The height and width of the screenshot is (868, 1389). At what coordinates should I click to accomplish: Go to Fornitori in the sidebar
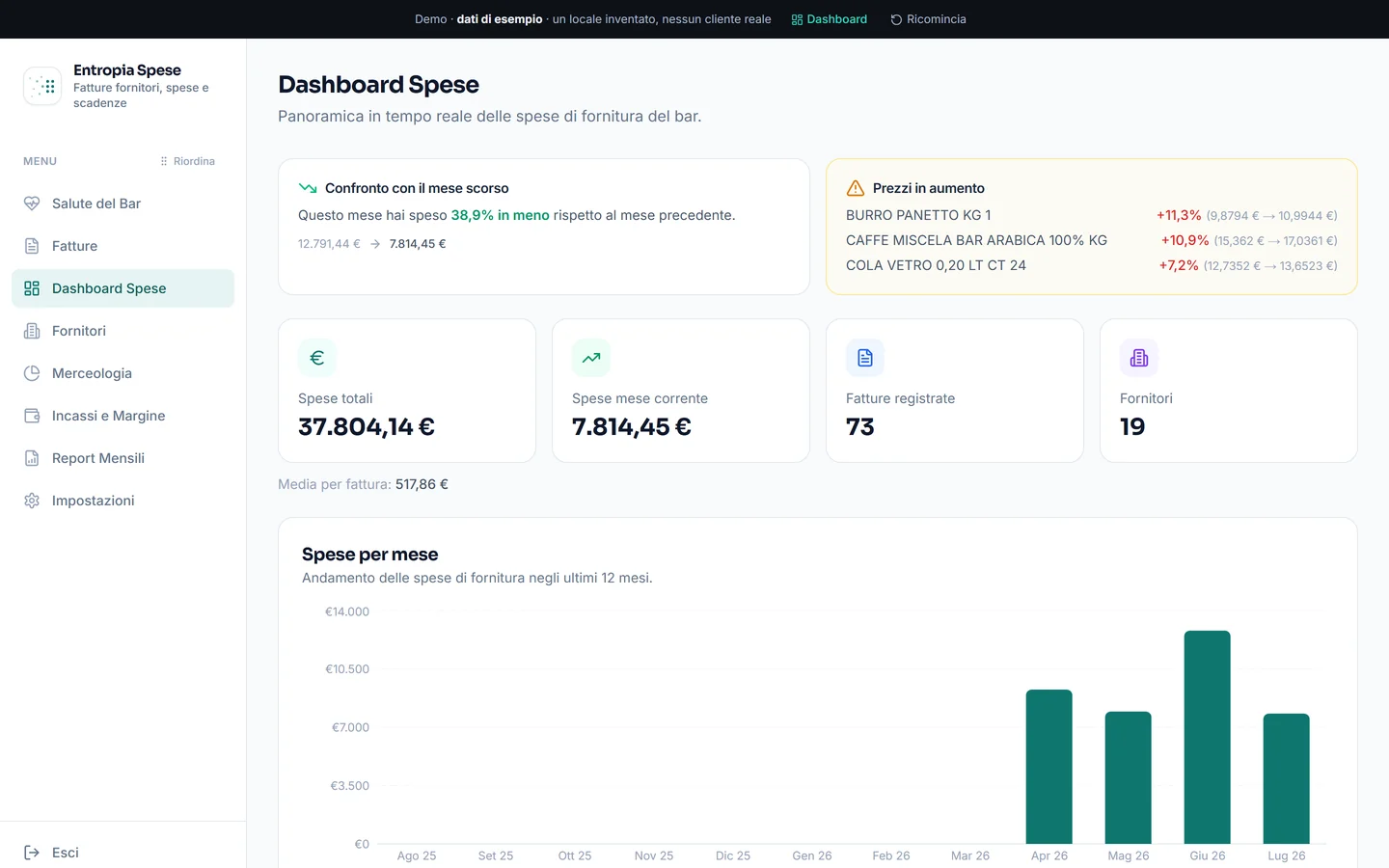123,331
